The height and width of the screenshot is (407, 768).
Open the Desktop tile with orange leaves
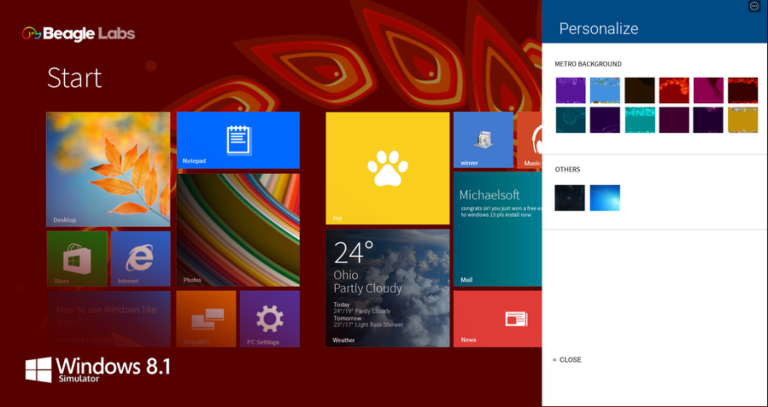108,169
